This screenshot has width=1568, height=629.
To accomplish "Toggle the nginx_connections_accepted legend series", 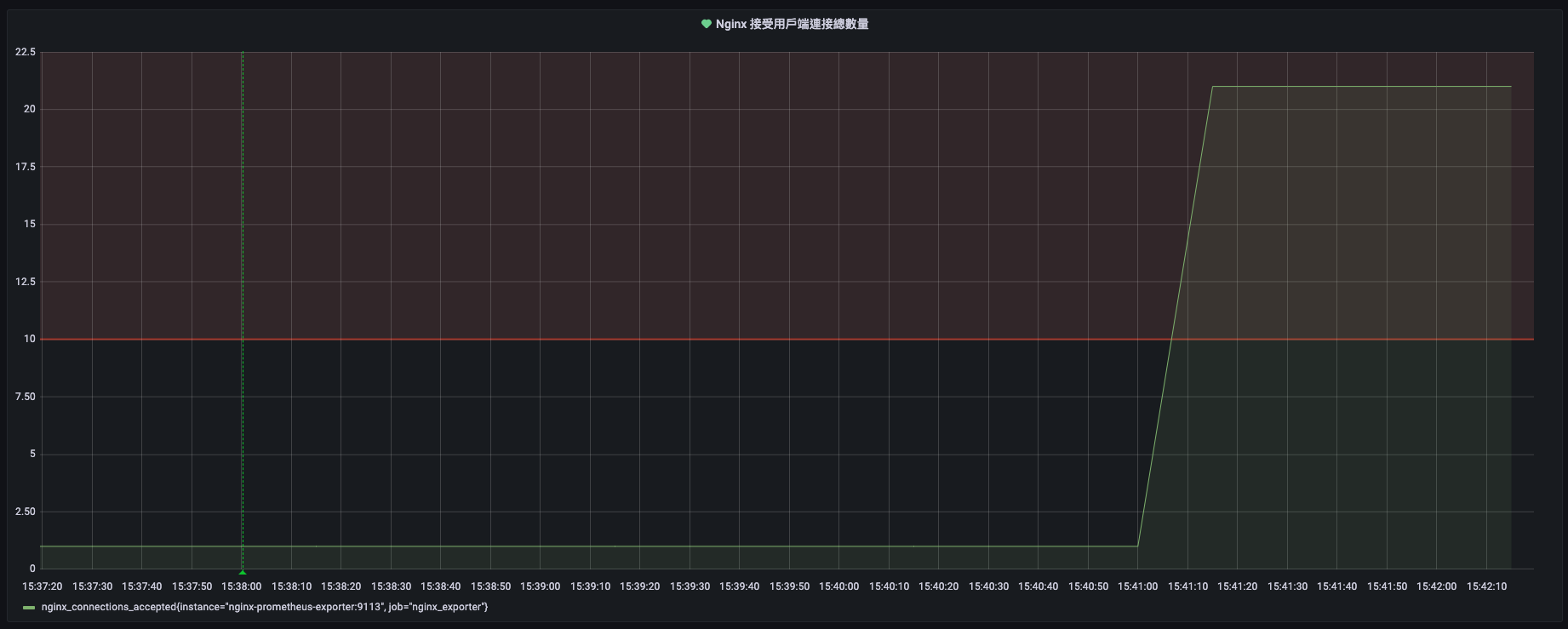I will pyautogui.click(x=264, y=607).
